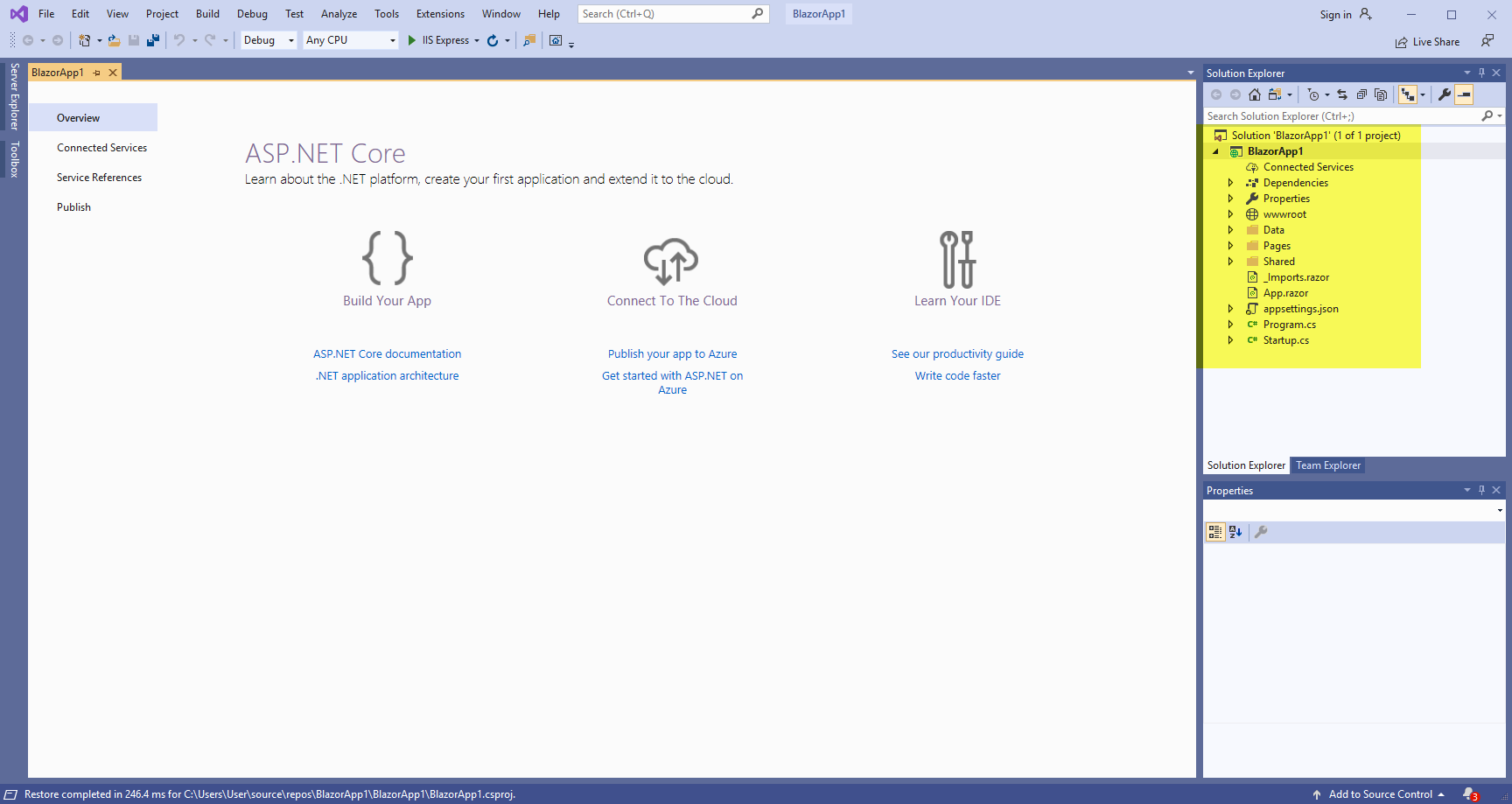Toggle Categorized view in the Properties panel
The width and height of the screenshot is (1512, 804).
pyautogui.click(x=1215, y=531)
